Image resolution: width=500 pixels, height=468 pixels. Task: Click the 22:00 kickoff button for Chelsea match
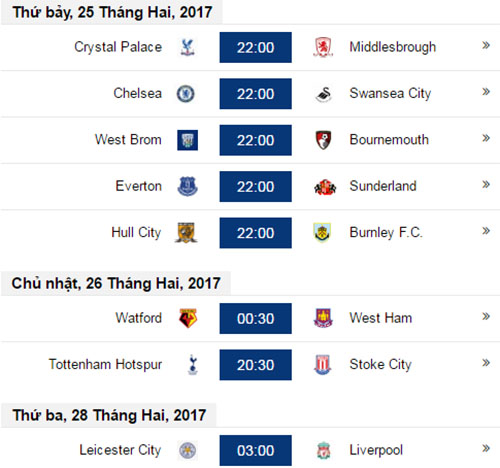pyautogui.click(x=255, y=94)
